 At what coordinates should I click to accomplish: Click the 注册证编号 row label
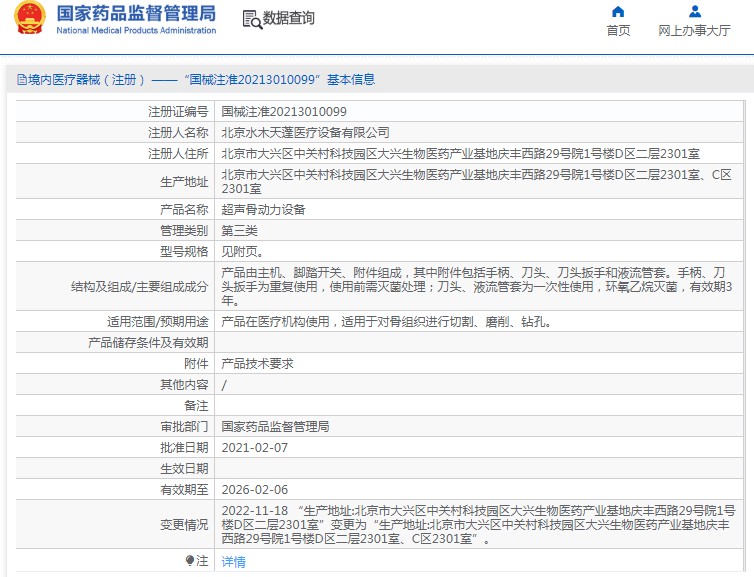(x=178, y=112)
